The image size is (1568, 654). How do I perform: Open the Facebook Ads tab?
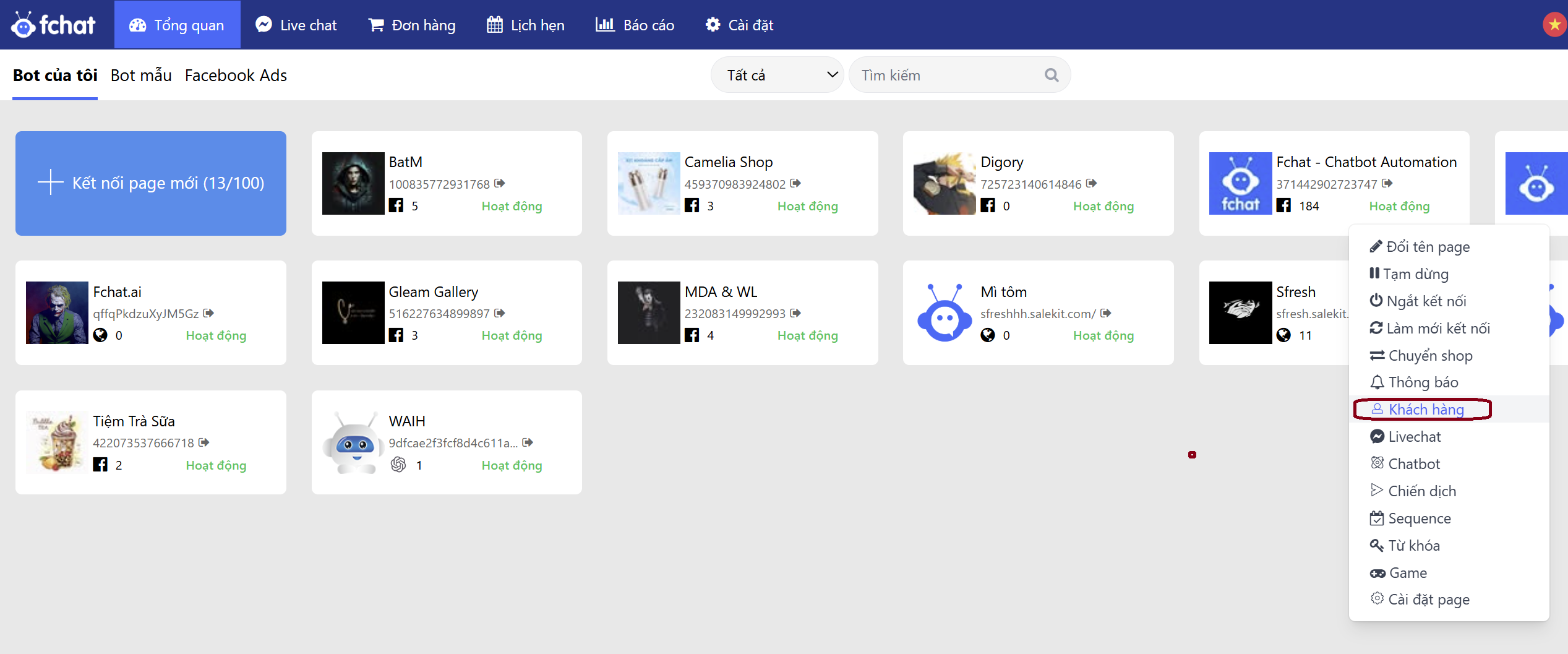coord(236,75)
